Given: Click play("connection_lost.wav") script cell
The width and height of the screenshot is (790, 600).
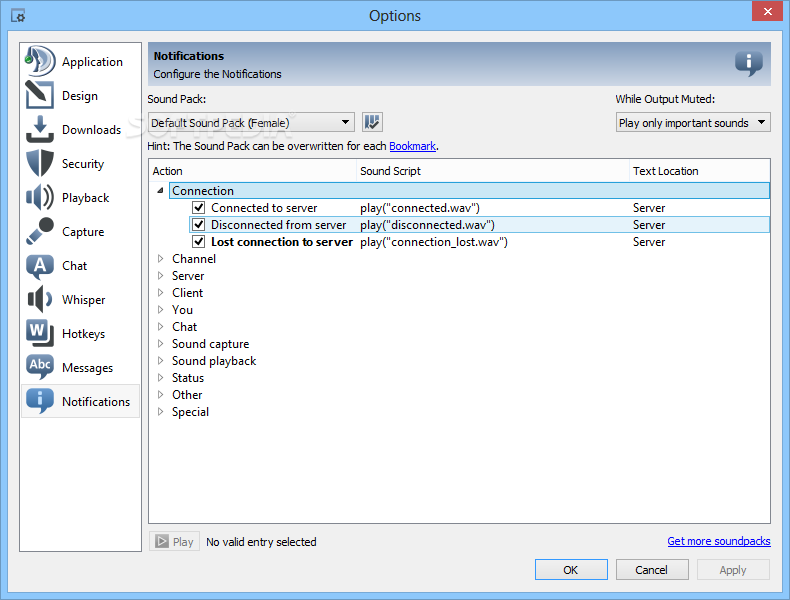Looking at the screenshot, I should [x=434, y=242].
